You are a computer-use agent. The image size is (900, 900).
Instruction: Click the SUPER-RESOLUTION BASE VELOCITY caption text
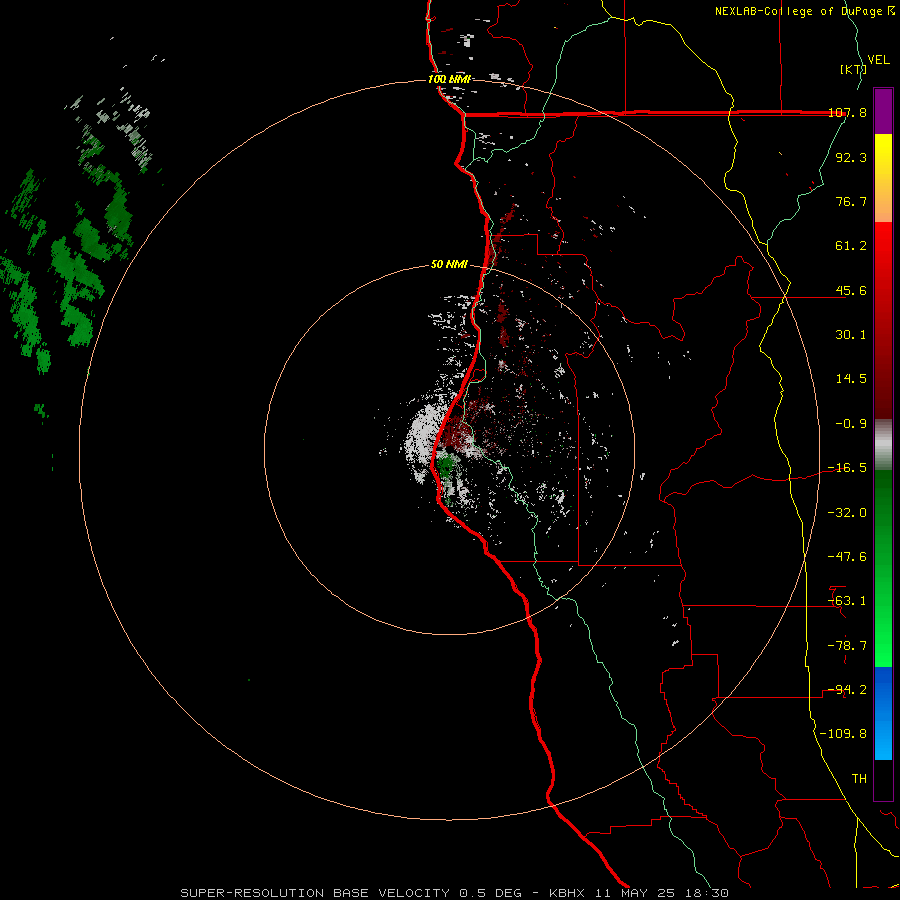click(317, 893)
